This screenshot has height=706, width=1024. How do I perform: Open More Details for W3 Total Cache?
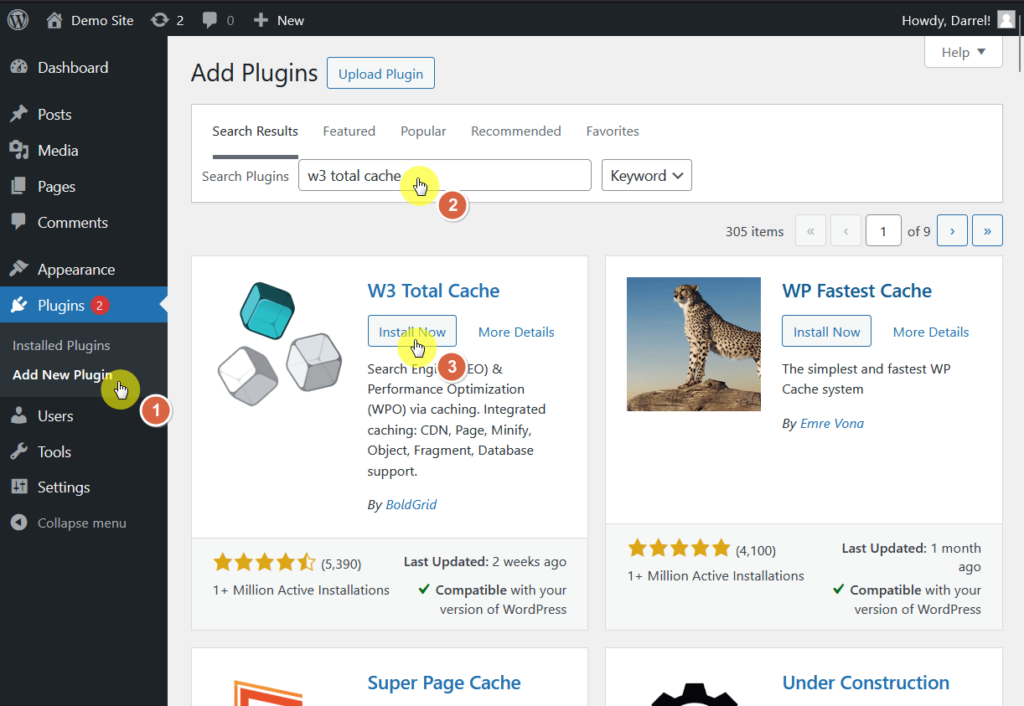click(x=516, y=332)
